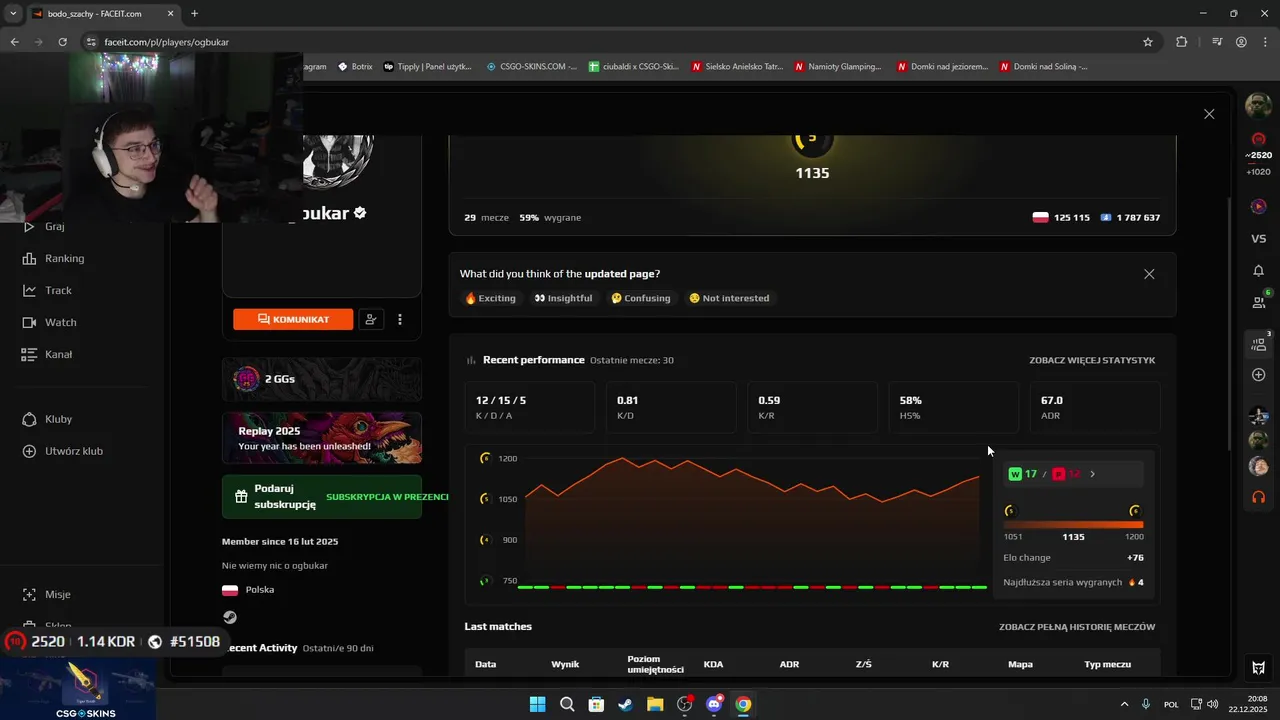Select the Exciting feedback option
This screenshot has height=720, width=1280.
pos(490,298)
